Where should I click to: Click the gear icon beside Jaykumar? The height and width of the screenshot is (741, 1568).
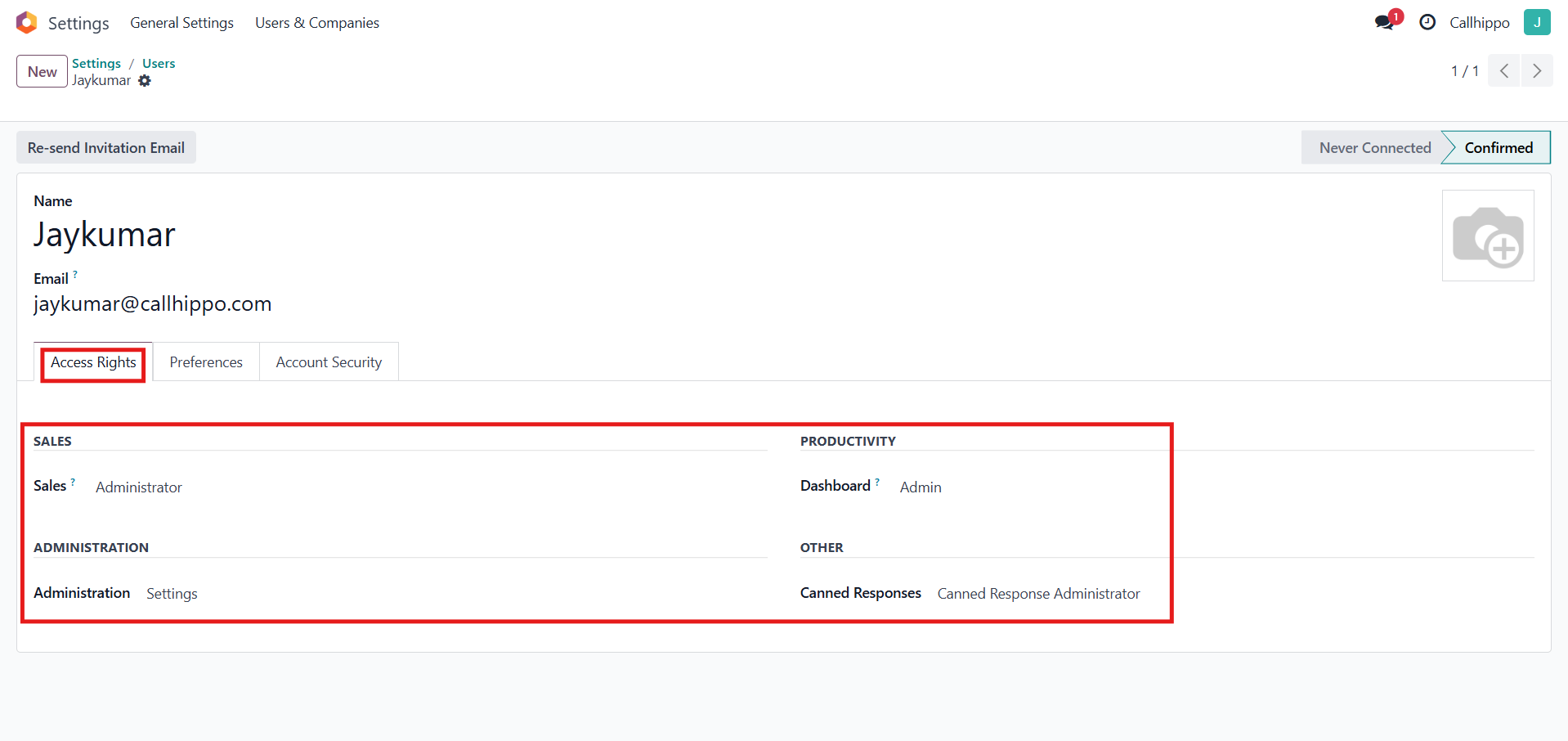[145, 81]
